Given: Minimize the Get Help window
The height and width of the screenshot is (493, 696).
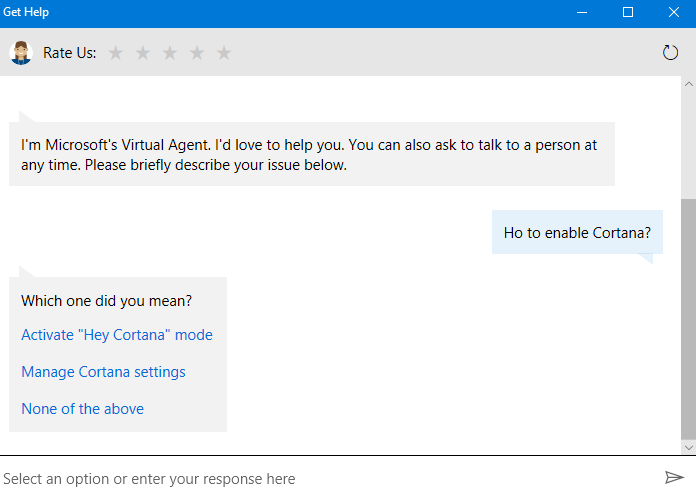Looking at the screenshot, I should click(581, 12).
